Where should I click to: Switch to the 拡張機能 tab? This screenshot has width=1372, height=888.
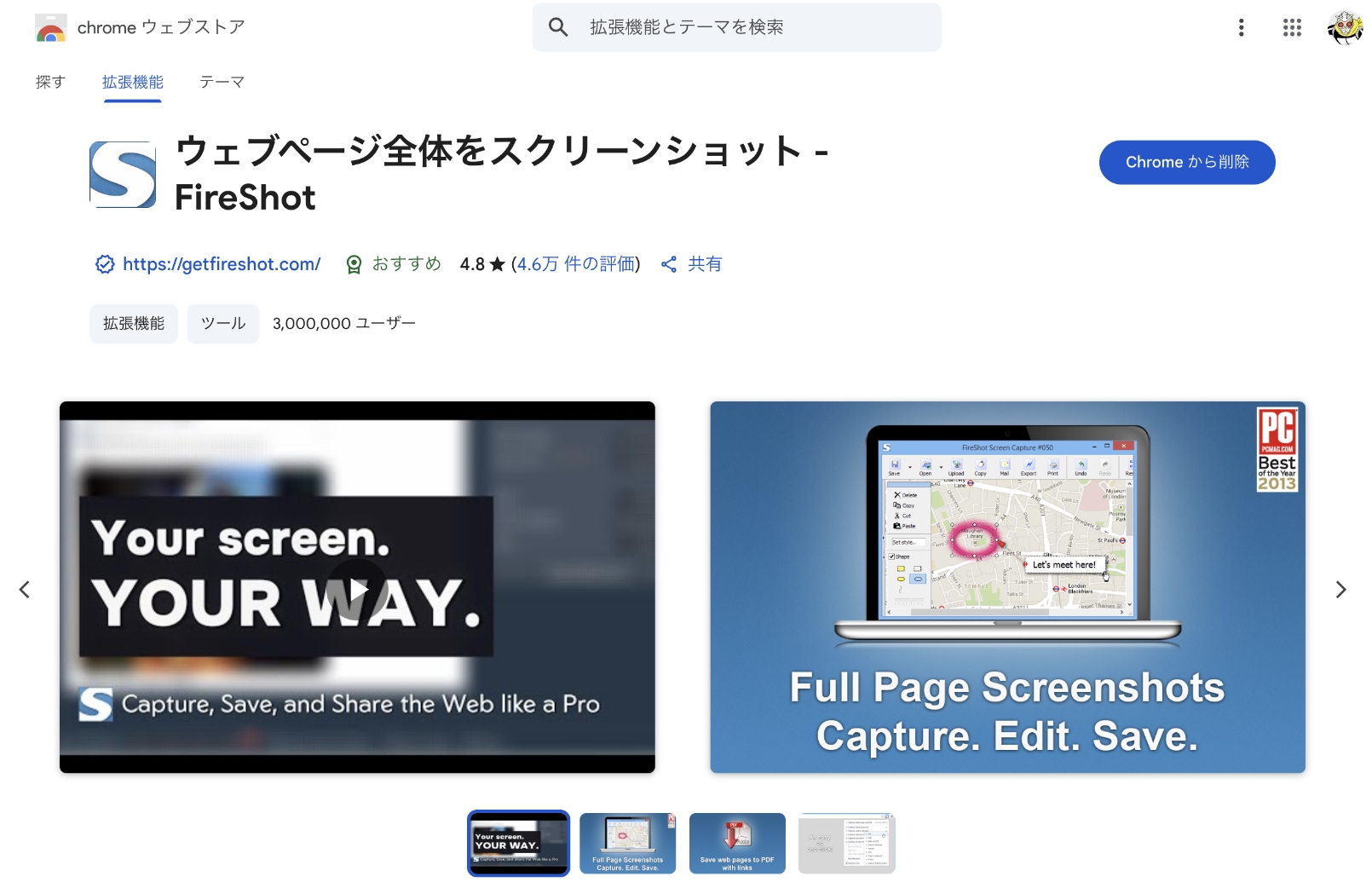click(133, 82)
